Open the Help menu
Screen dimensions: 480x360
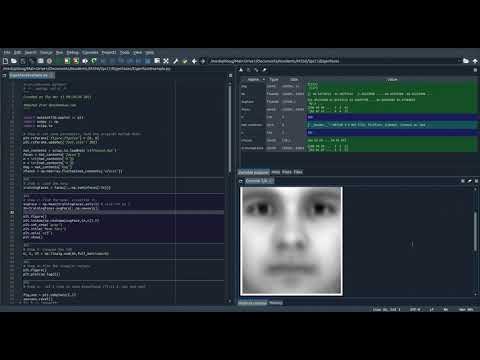[x=149, y=53]
